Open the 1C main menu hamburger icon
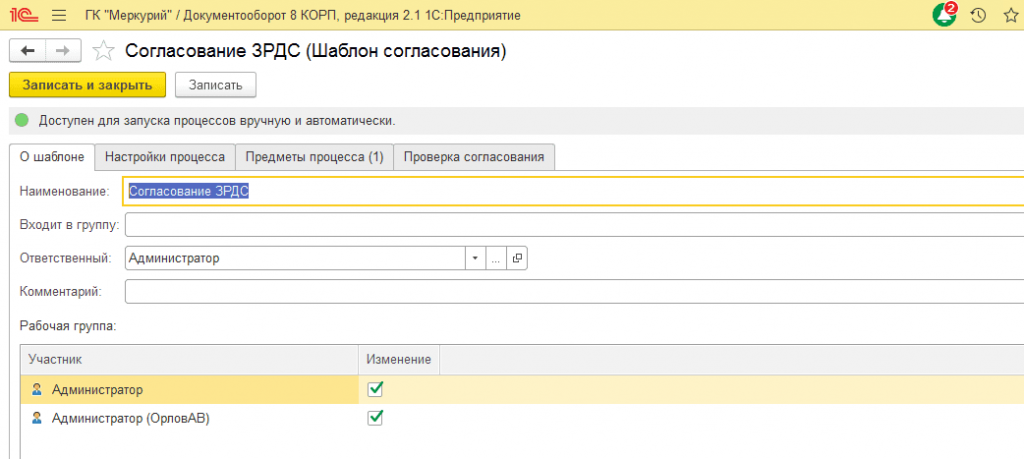1024x459 pixels. tap(59, 15)
